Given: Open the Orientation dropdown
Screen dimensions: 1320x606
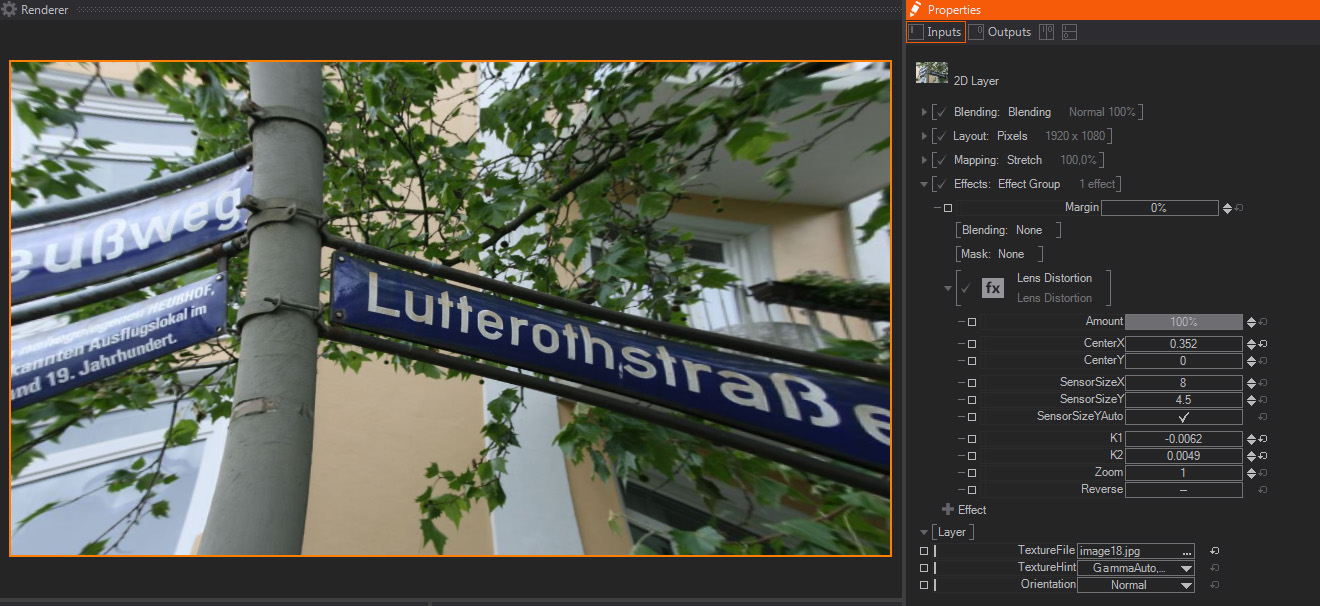Looking at the screenshot, I should click(1186, 585).
